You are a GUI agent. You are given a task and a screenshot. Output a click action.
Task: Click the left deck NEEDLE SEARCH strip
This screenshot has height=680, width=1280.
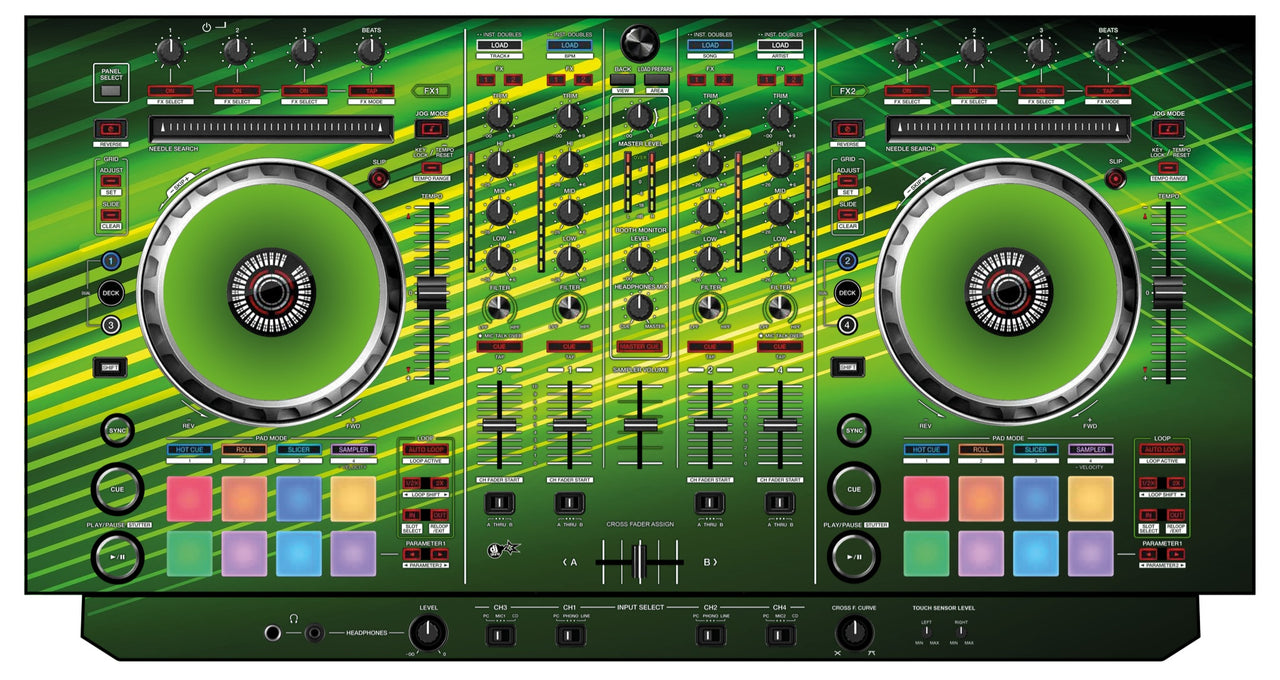click(272, 129)
